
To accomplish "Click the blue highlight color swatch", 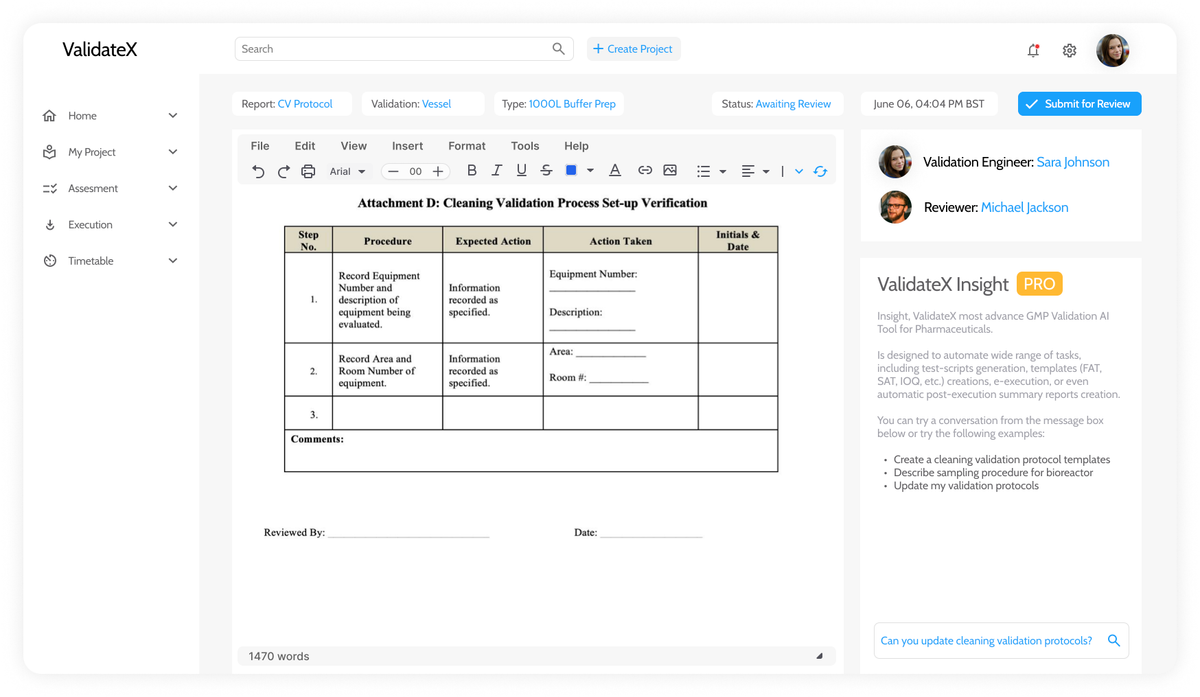I will click(x=571, y=171).
